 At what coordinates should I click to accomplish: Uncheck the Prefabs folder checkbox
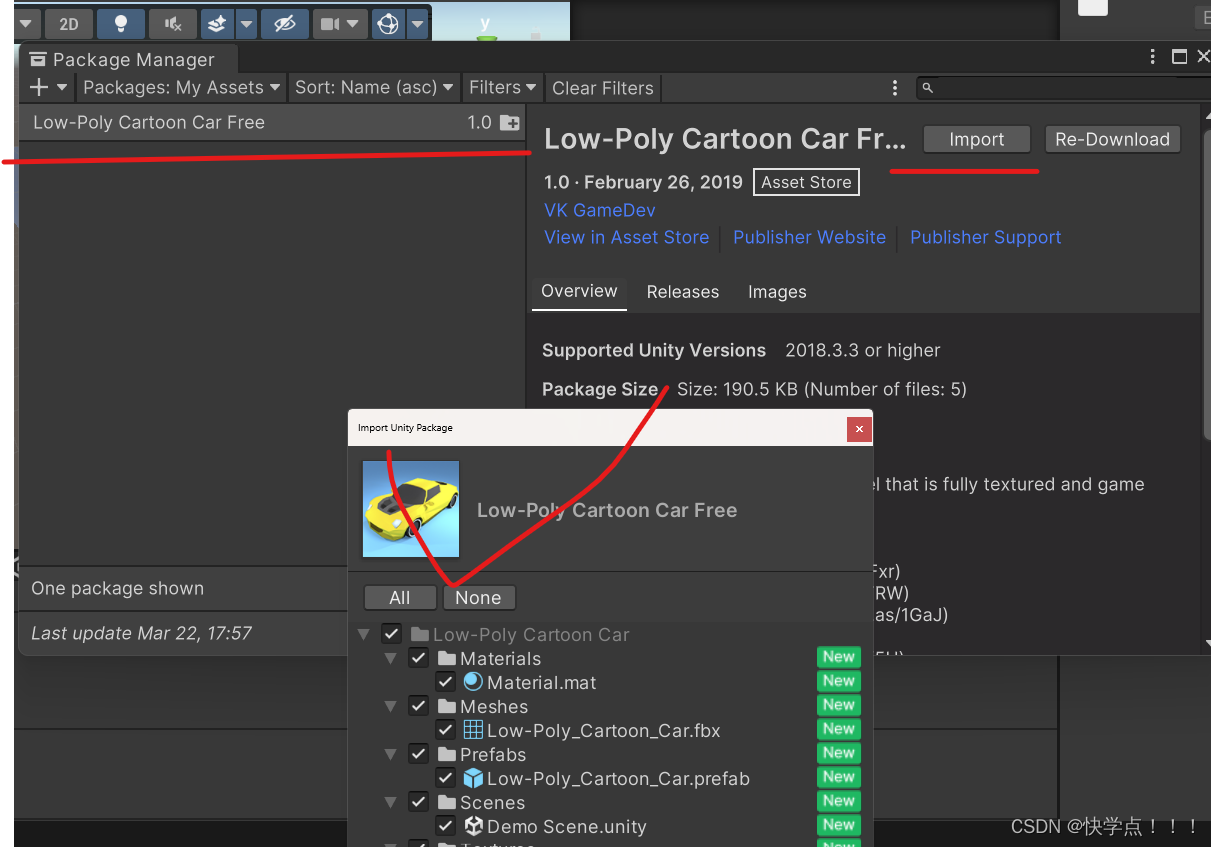pos(418,754)
